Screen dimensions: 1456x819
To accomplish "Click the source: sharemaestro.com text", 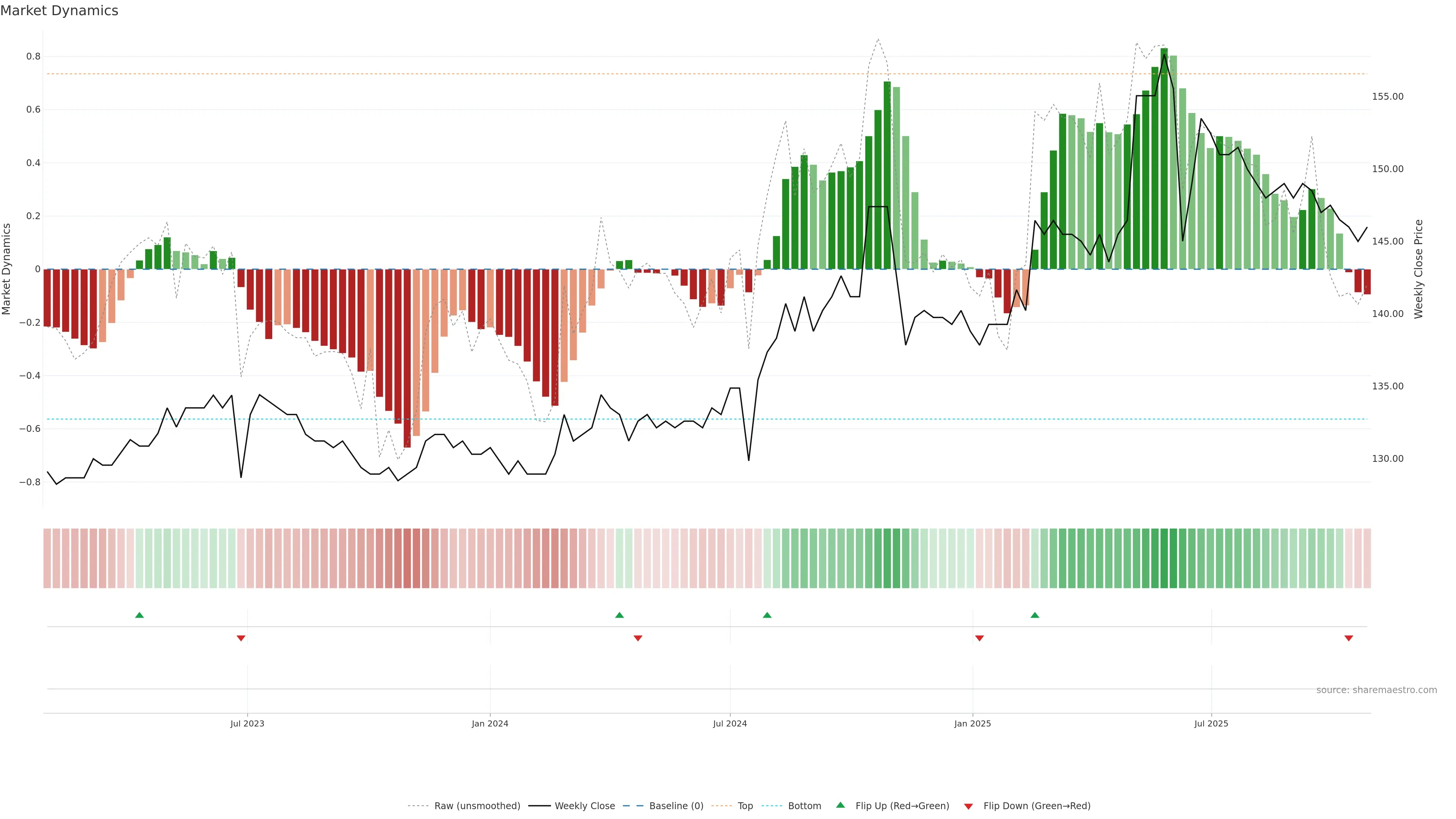I will 1376,690.
